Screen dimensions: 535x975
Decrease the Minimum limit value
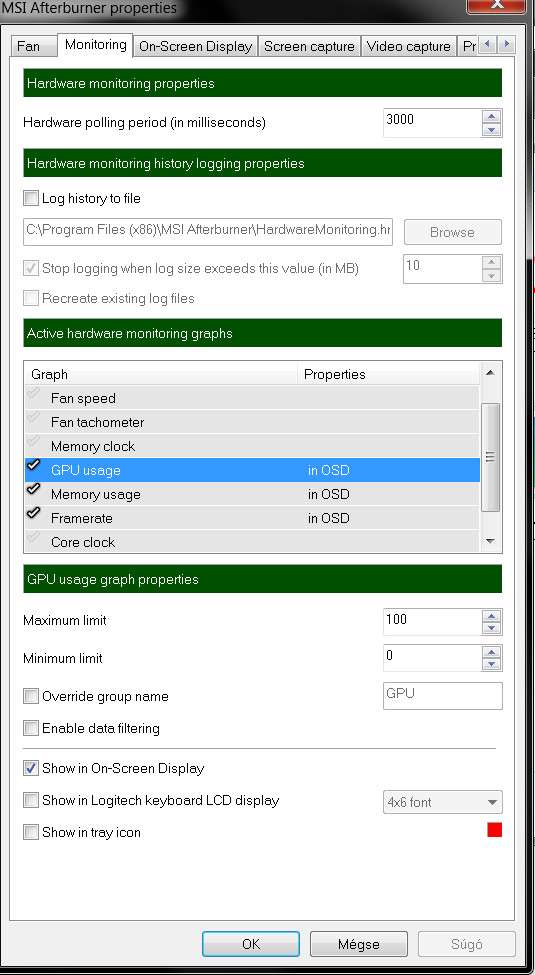click(491, 665)
